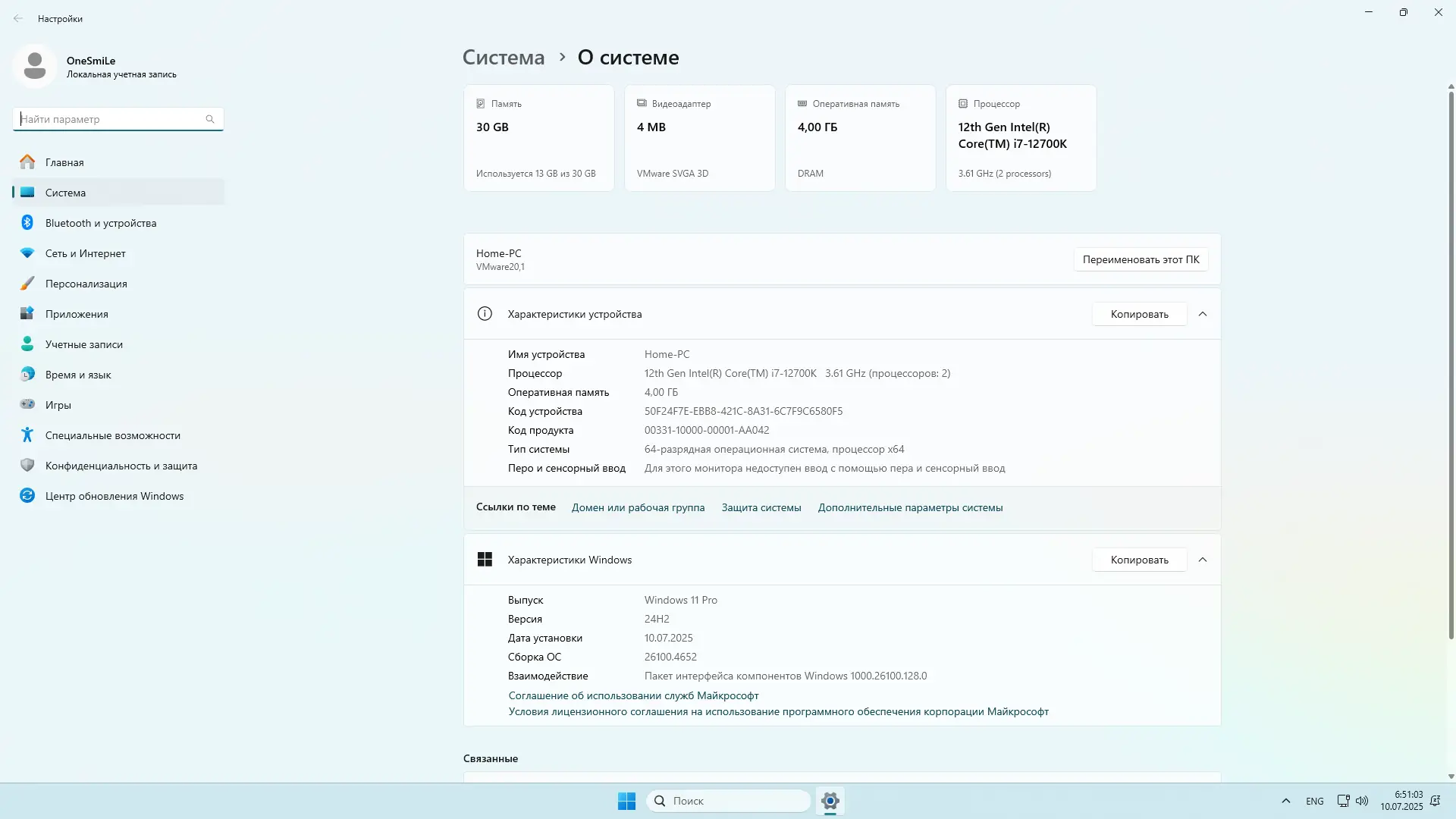This screenshot has height=819, width=1456.
Task: Open the Gaming controller icon
Action: (x=27, y=404)
